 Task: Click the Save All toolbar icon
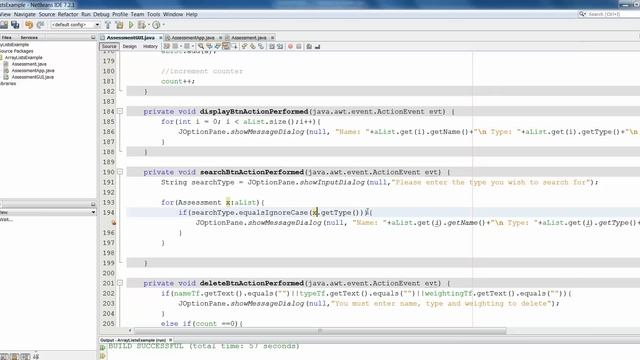click(x=15, y=25)
